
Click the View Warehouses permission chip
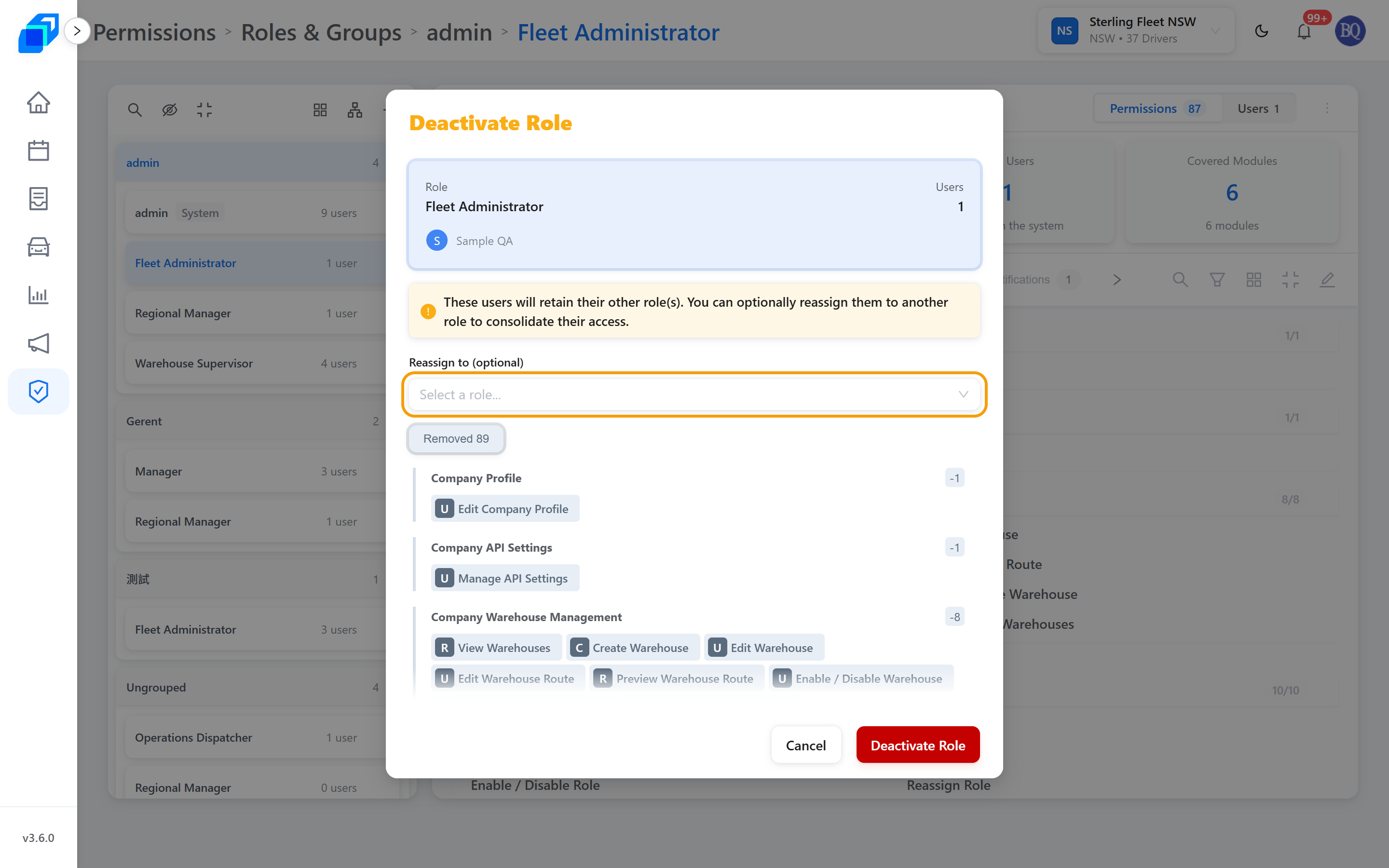point(496,648)
